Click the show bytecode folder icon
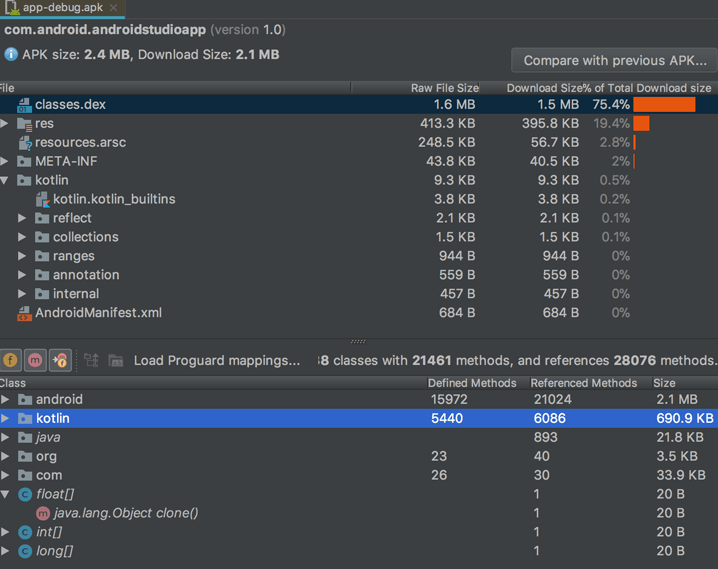Image resolution: width=718 pixels, height=569 pixels. point(115,360)
